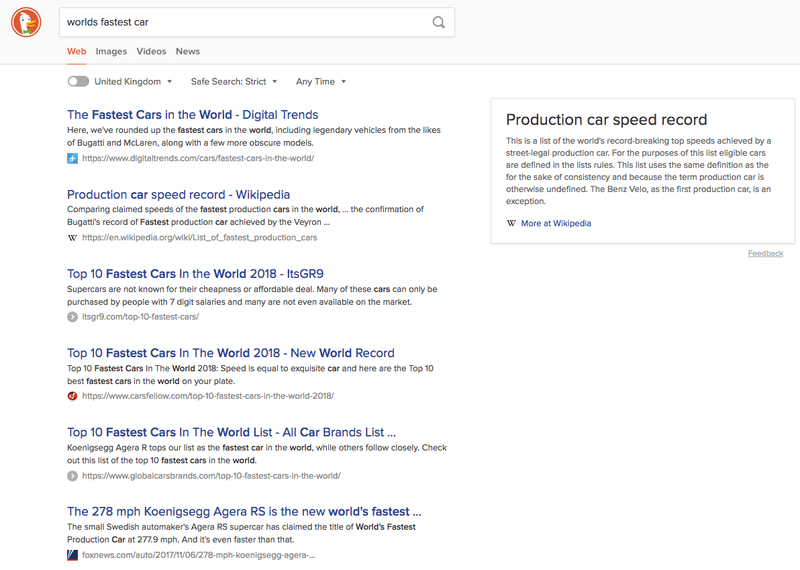Click the globalcarsbrands.com arrow favicon
Image resolution: width=800 pixels, height=570 pixels.
(x=72, y=476)
